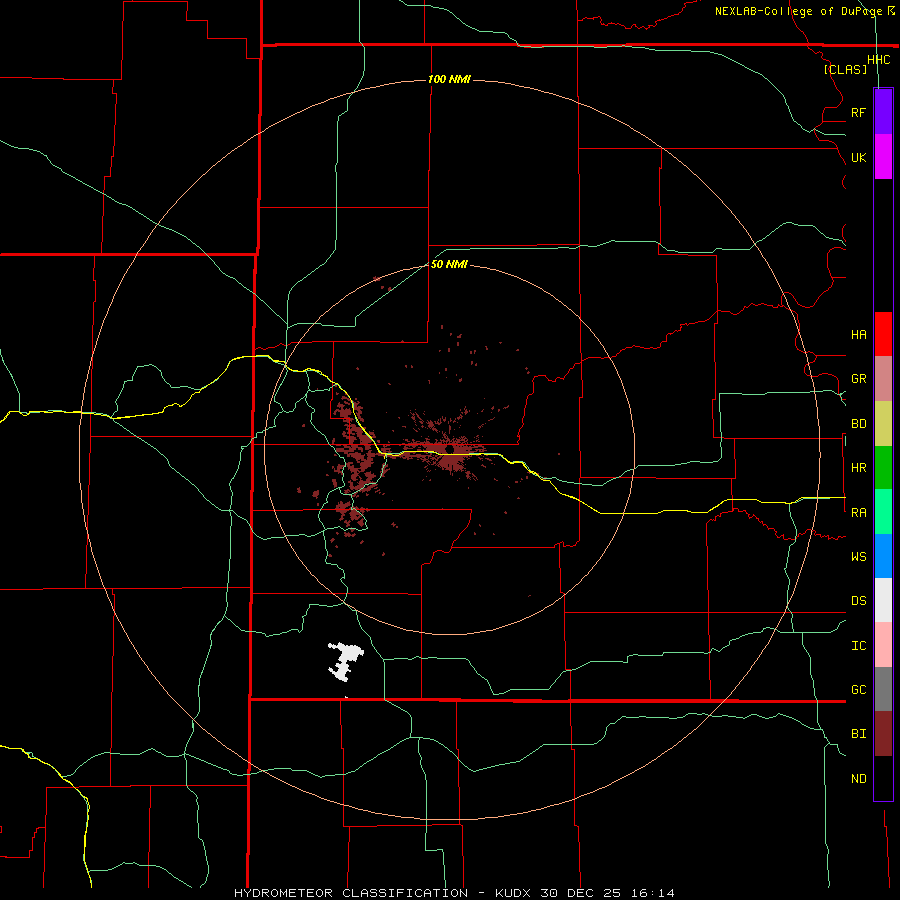The width and height of the screenshot is (900, 900).
Task: Click the GR legend label
Action: pos(858,379)
